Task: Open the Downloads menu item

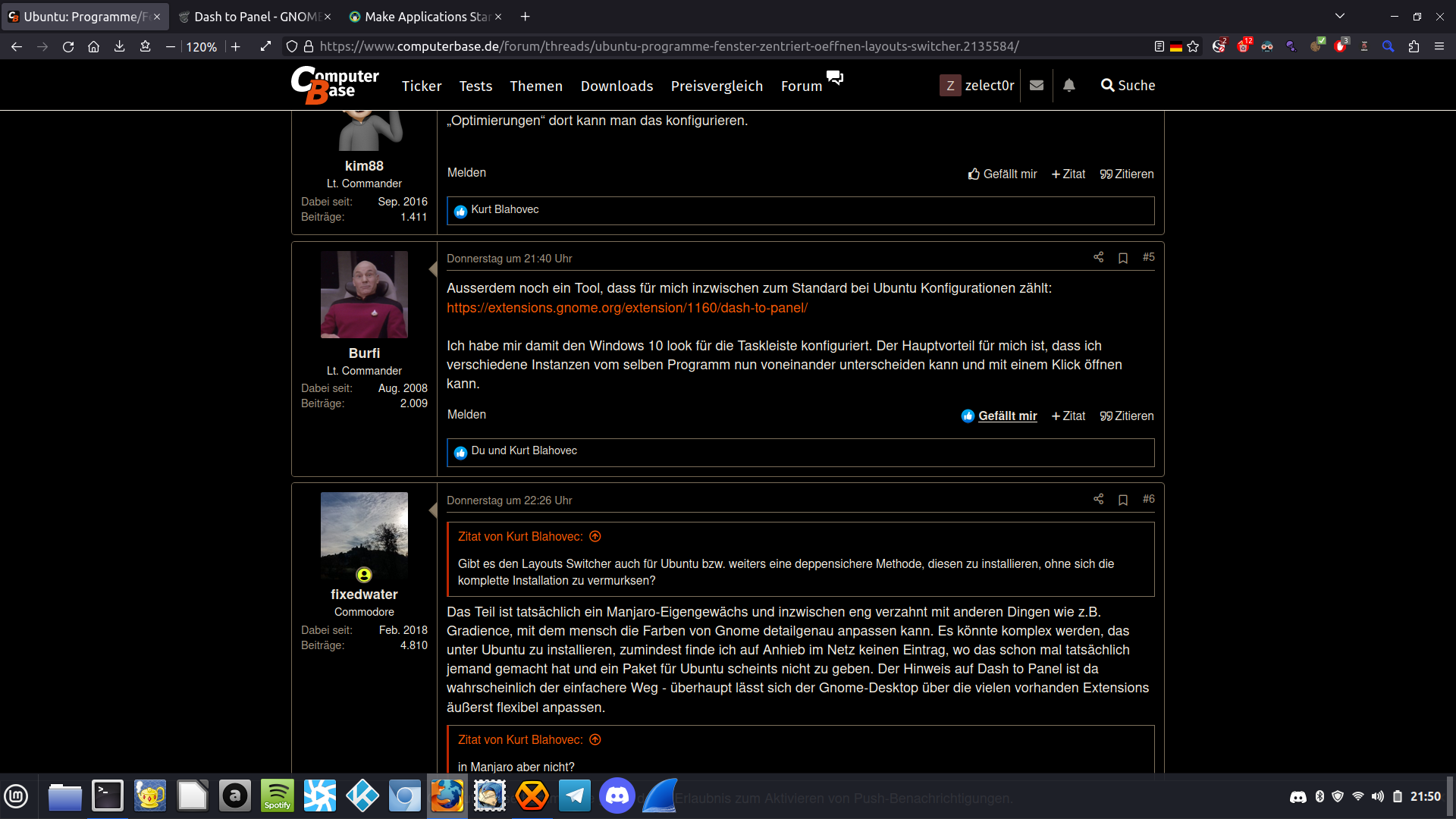Action: 617,86
